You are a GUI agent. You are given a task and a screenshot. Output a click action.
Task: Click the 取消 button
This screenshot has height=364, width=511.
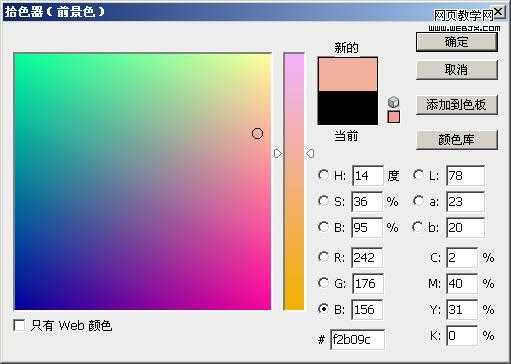coord(457,70)
